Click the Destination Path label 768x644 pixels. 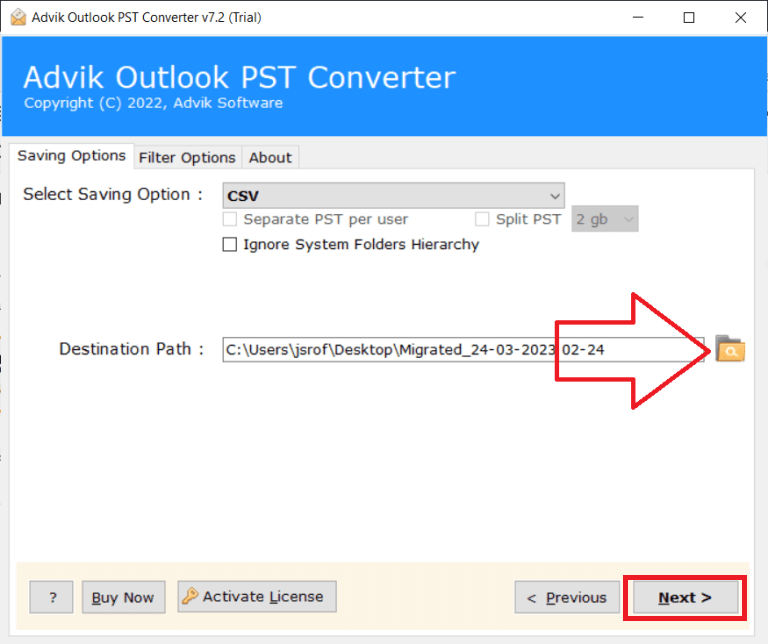(x=131, y=349)
